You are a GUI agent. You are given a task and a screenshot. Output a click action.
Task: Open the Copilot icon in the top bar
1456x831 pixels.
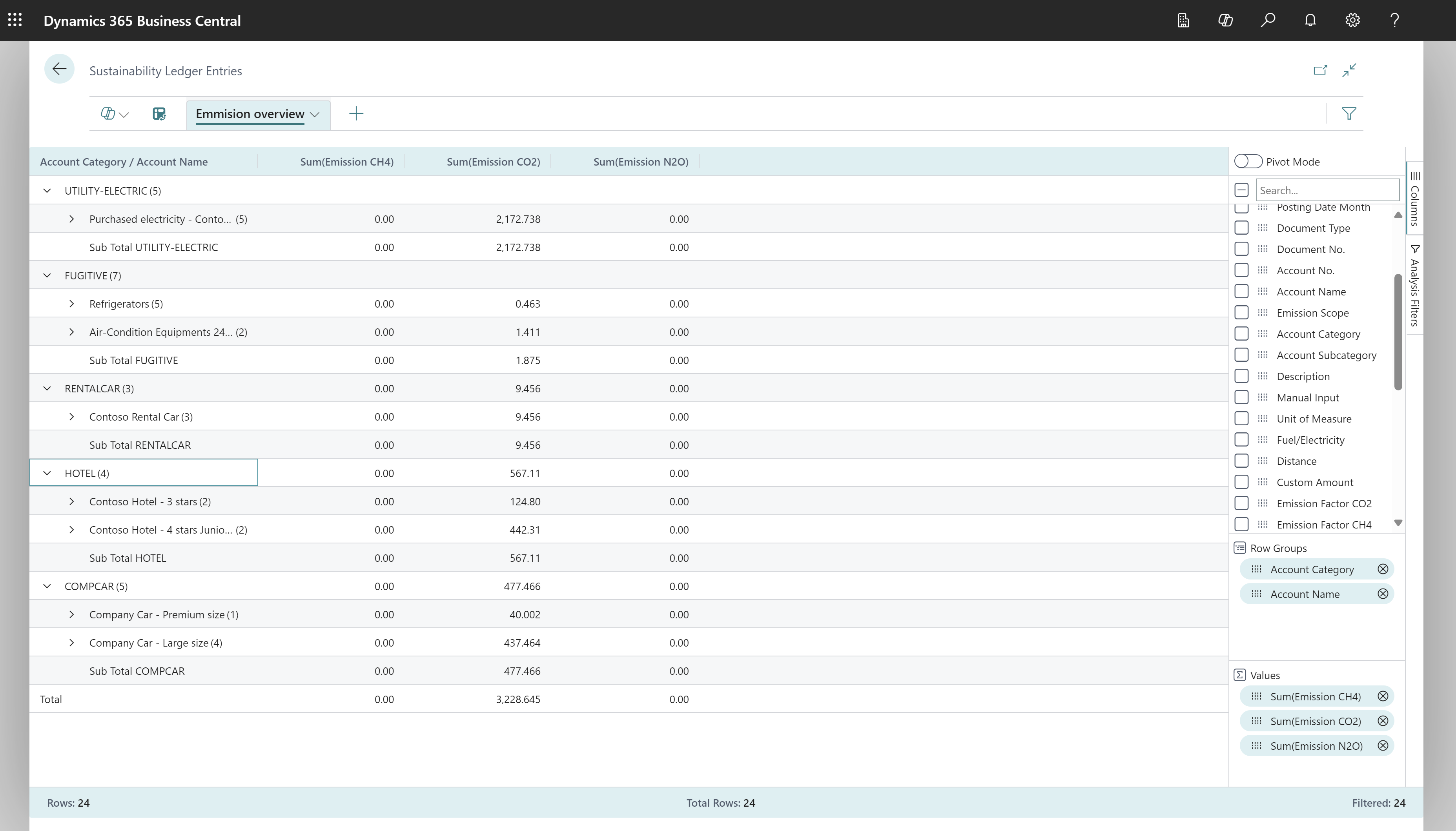click(1225, 20)
